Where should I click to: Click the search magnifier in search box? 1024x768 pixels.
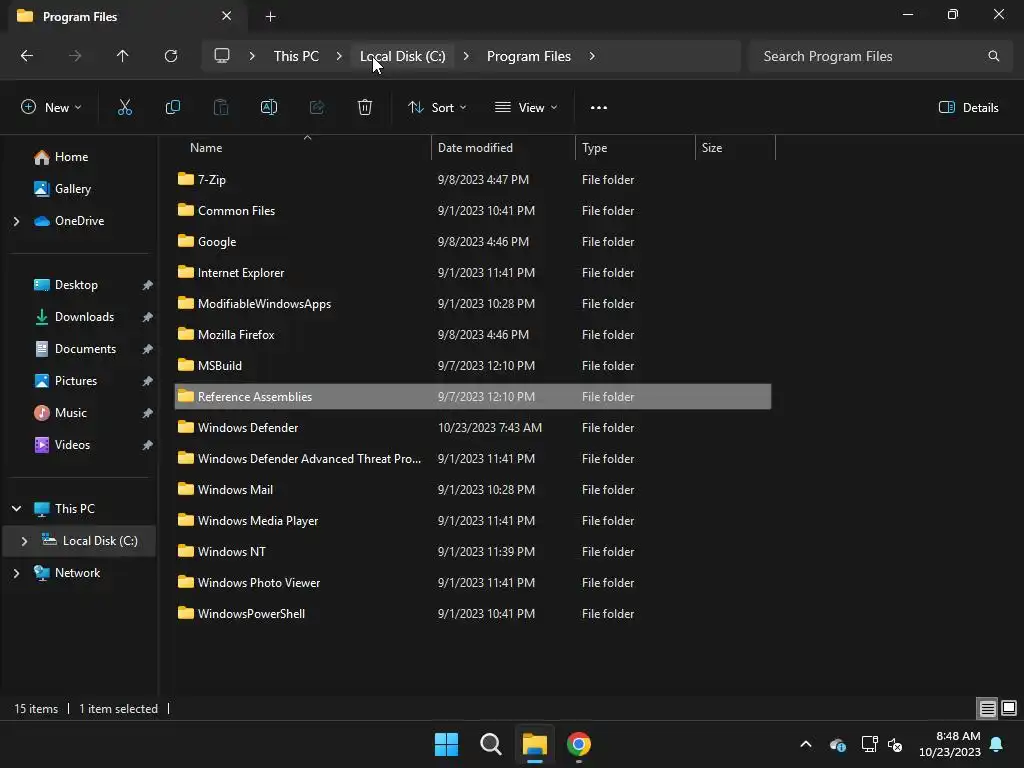pos(993,56)
